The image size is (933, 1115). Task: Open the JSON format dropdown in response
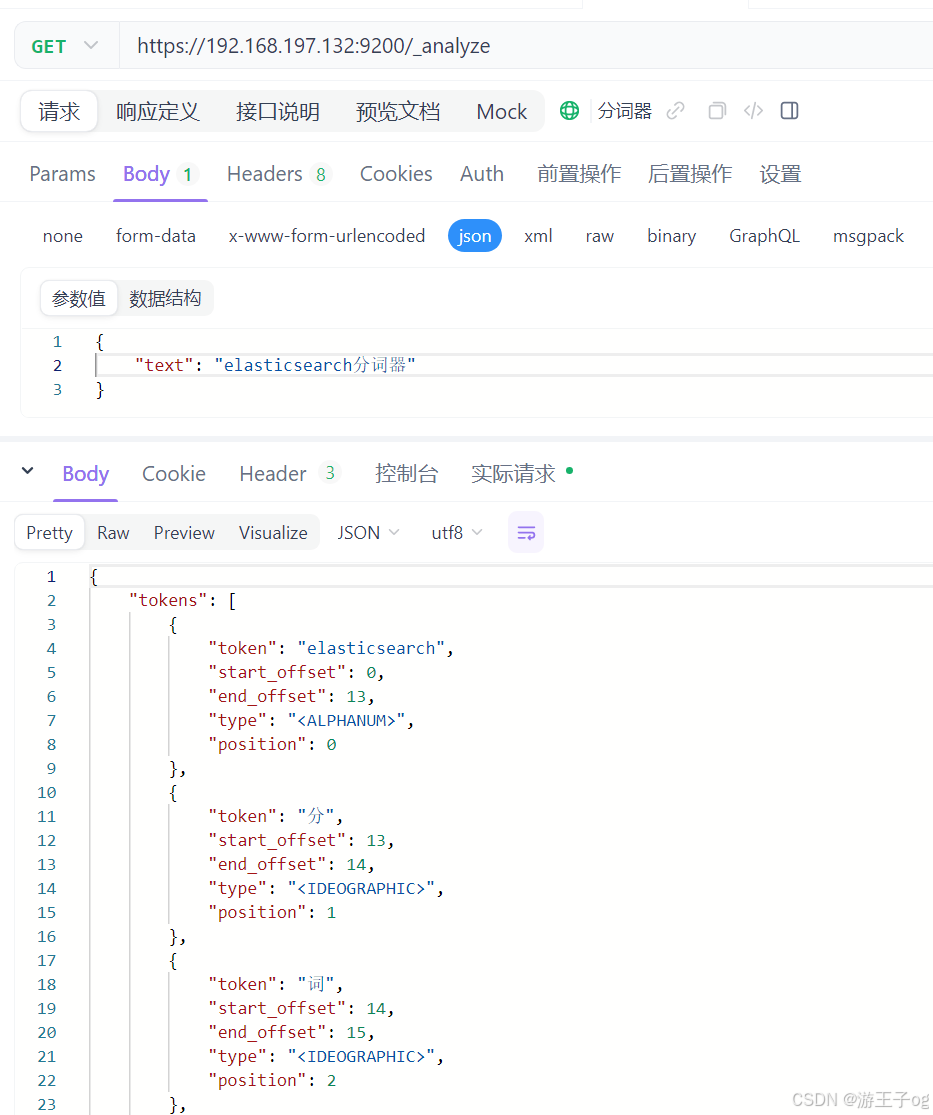click(x=368, y=532)
